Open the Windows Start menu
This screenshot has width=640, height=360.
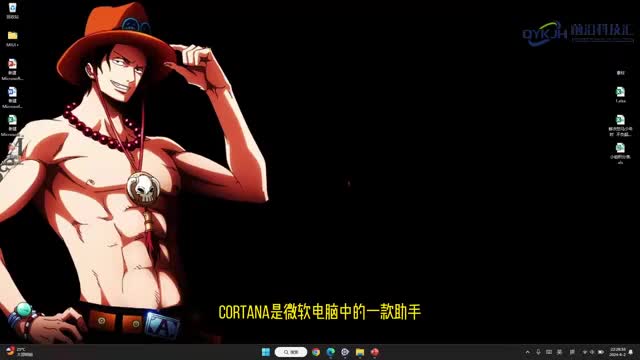[266, 352]
